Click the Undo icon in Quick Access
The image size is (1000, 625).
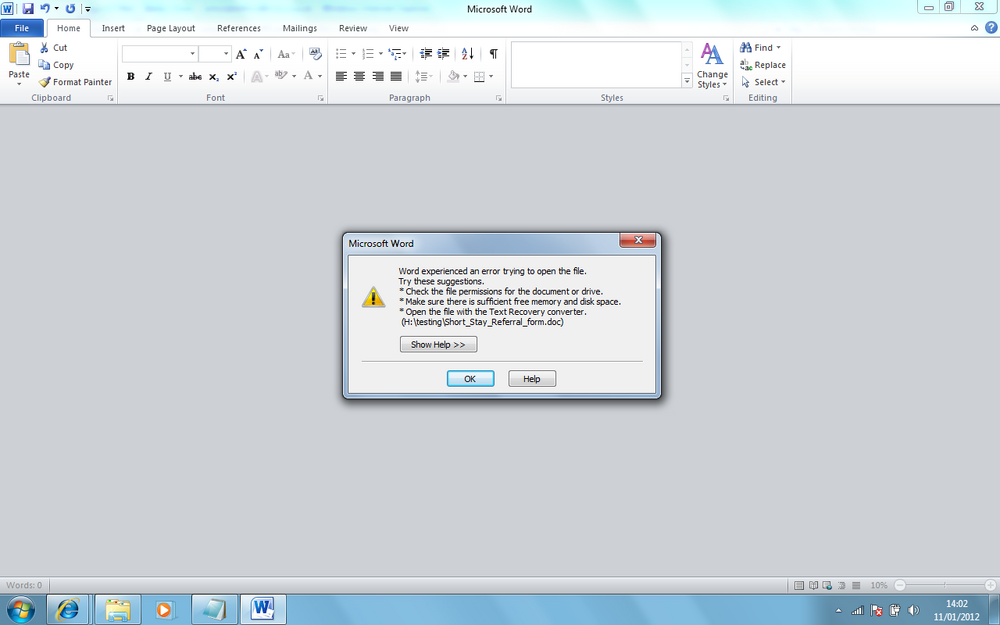pos(45,9)
